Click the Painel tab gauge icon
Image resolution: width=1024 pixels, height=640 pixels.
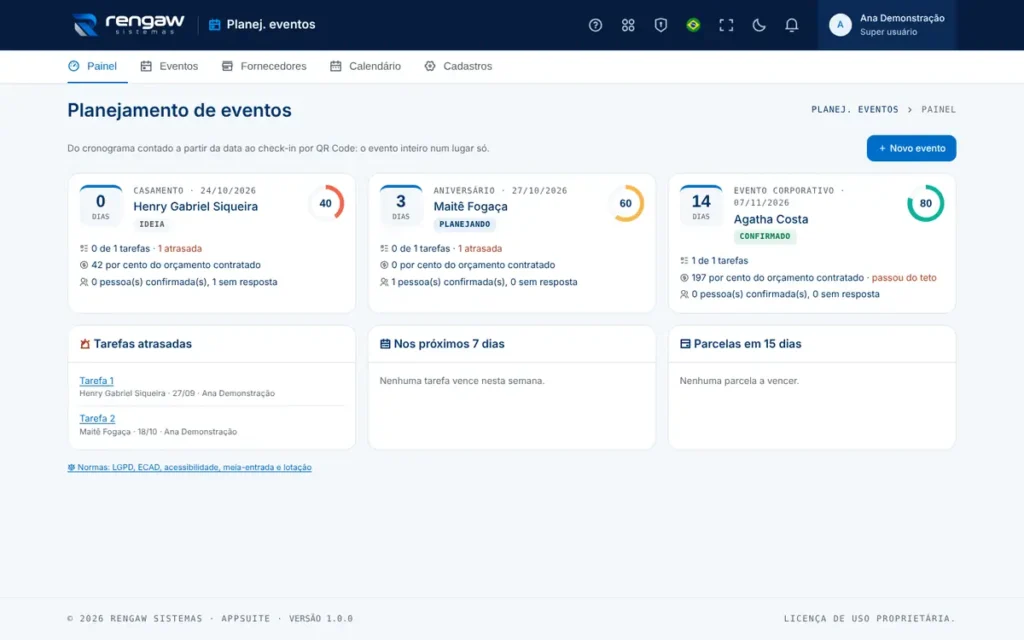pos(74,66)
